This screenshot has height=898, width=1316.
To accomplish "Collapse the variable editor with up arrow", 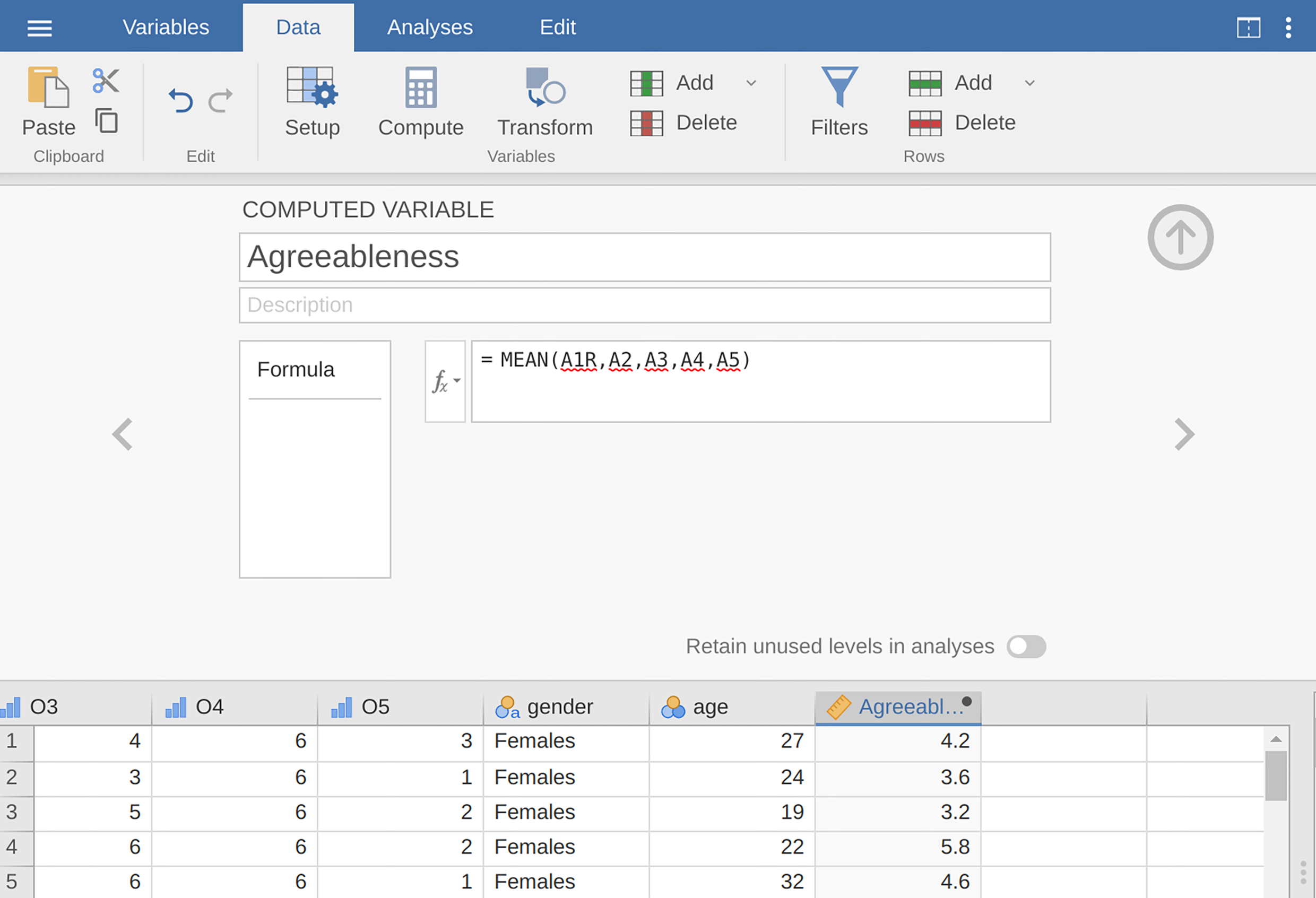I will click(1180, 237).
